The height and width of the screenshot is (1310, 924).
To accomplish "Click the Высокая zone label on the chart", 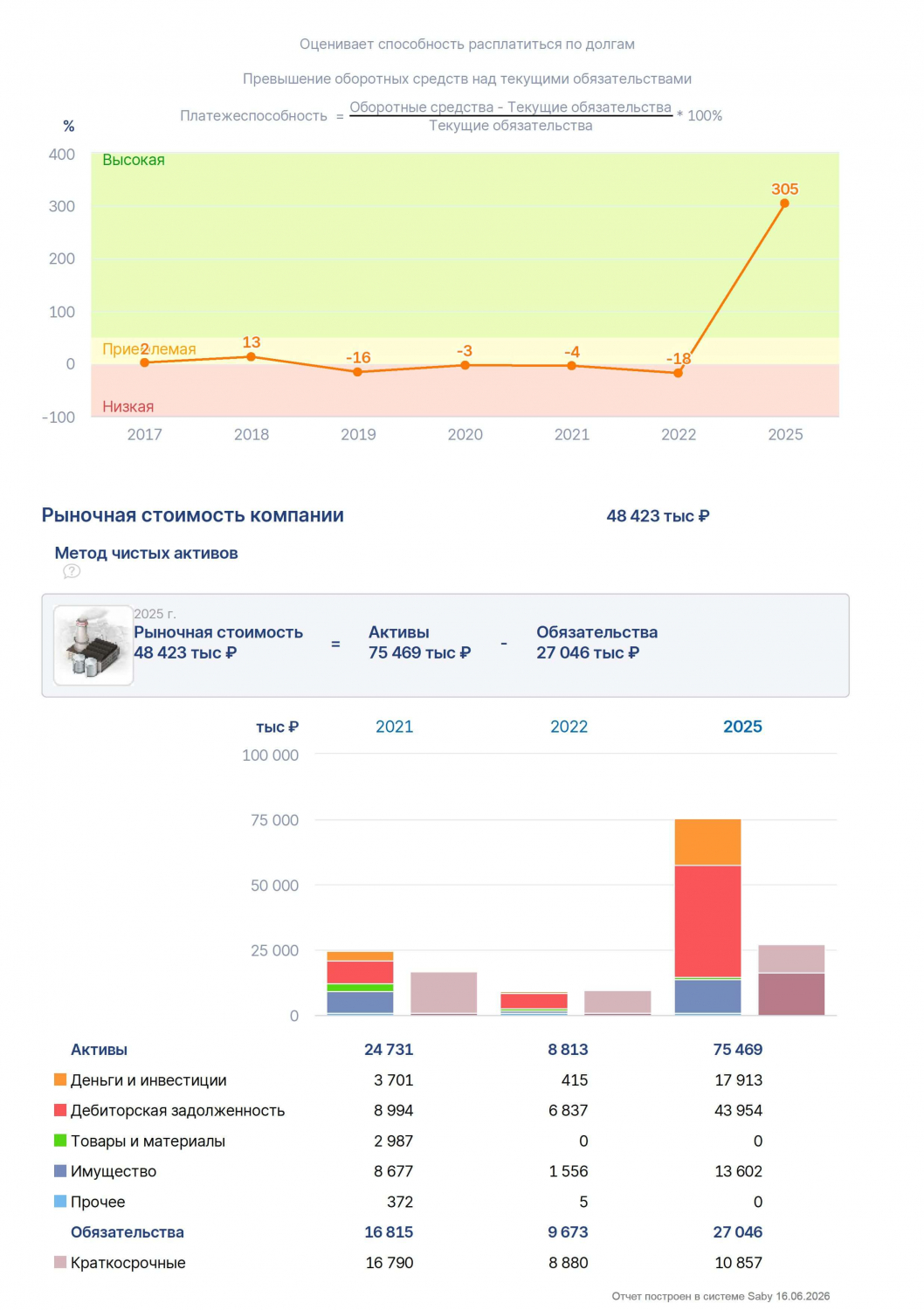I will pos(134,160).
